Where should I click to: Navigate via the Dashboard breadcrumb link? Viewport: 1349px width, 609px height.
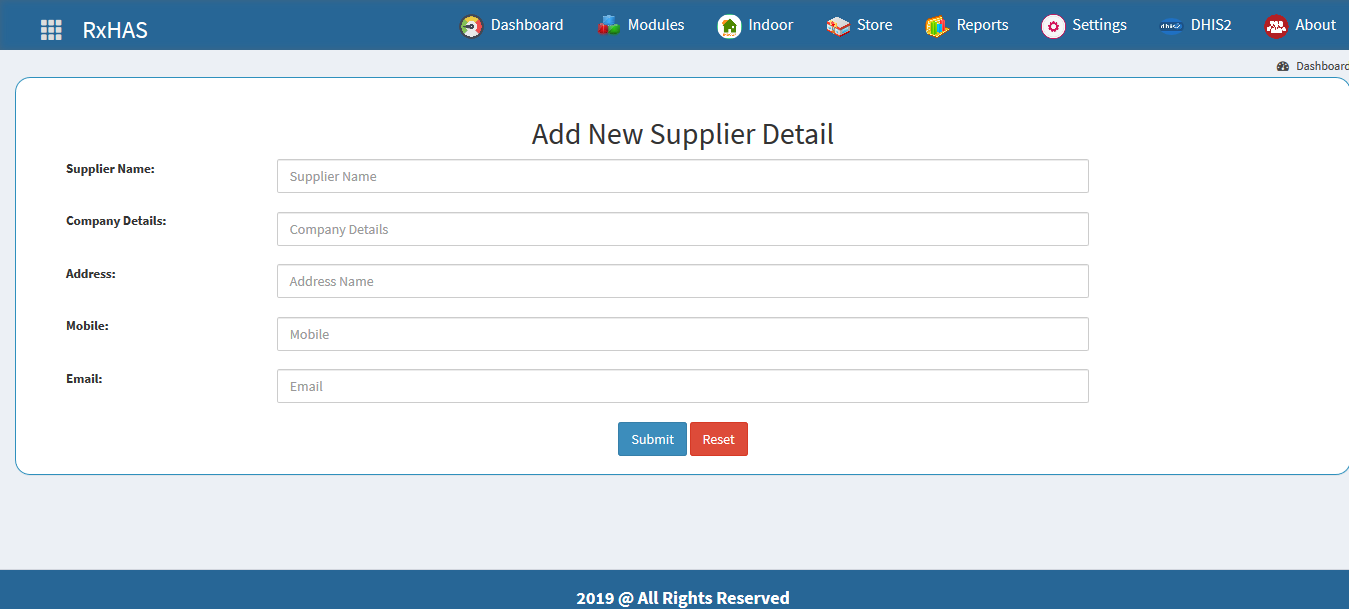click(x=1320, y=65)
